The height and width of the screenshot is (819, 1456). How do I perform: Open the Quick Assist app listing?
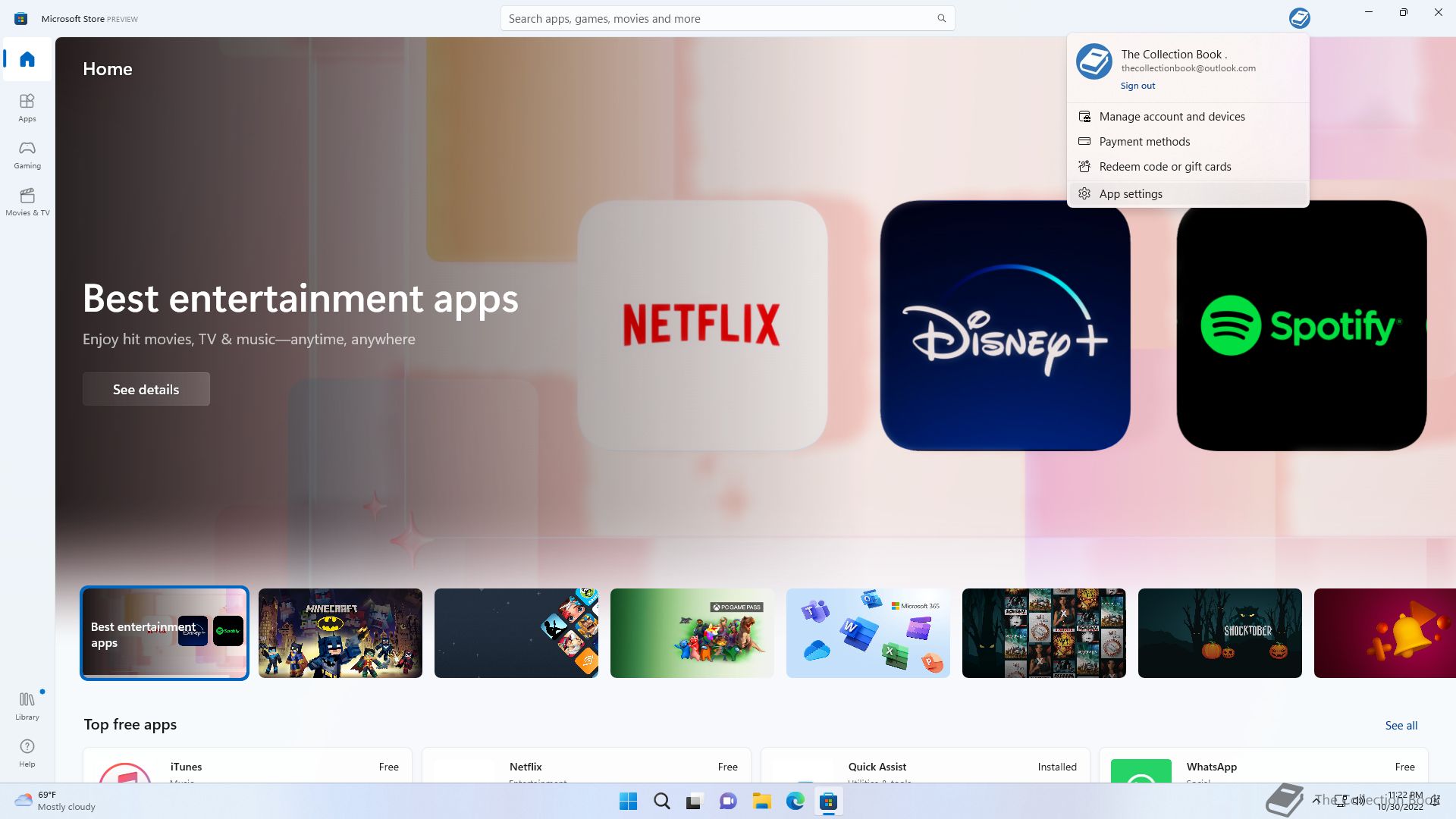pyautogui.click(x=925, y=765)
